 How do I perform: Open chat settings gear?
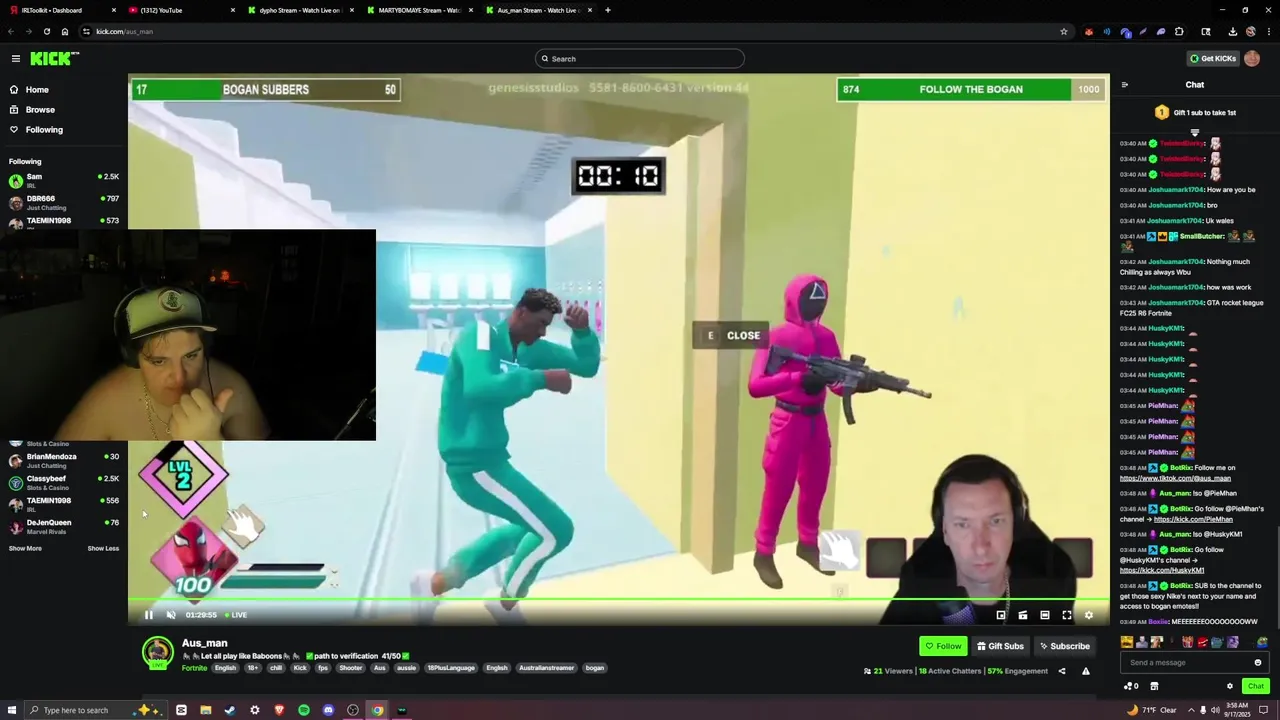pyautogui.click(x=1230, y=686)
